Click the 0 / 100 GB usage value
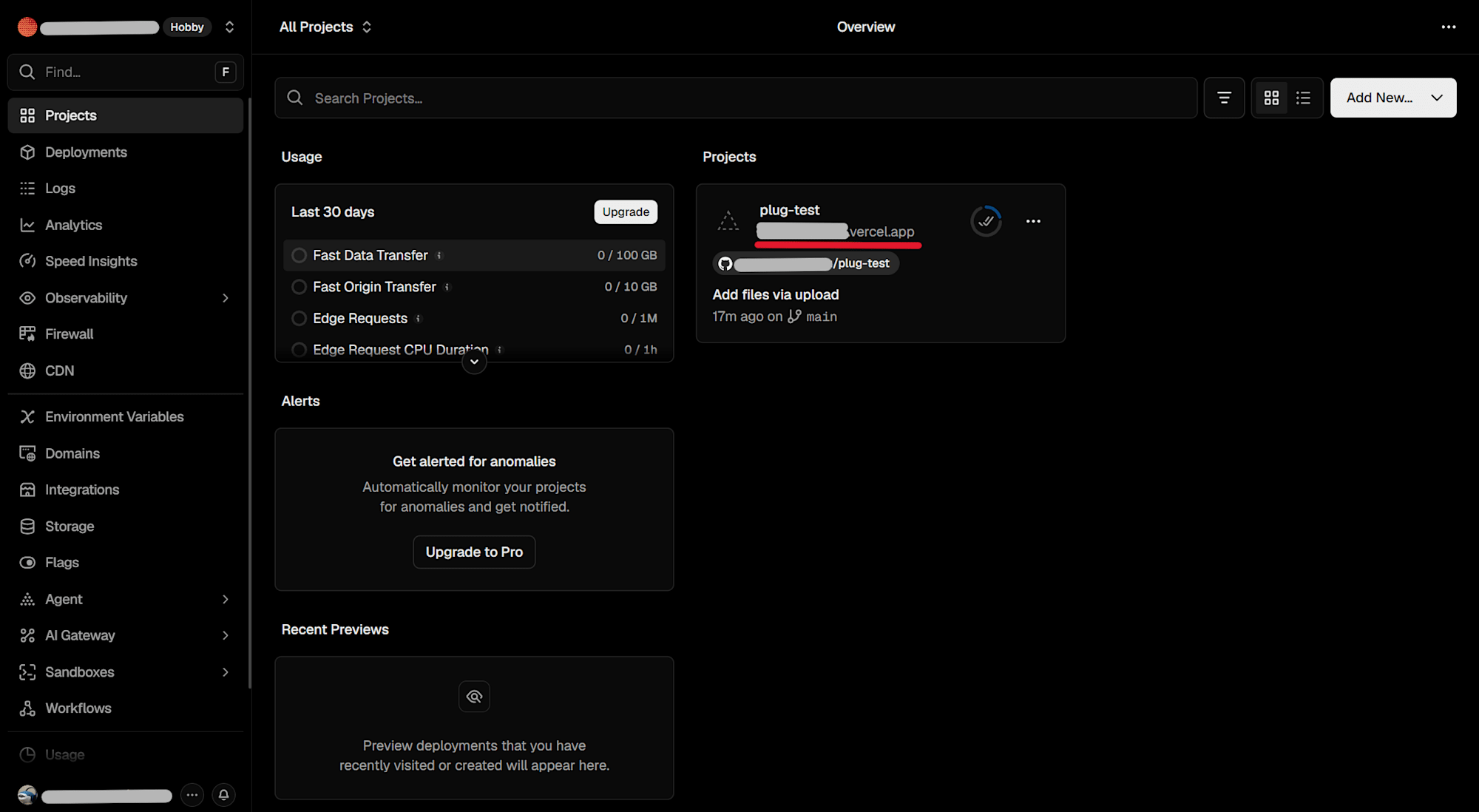Screen dimensions: 1479x812 627,255
